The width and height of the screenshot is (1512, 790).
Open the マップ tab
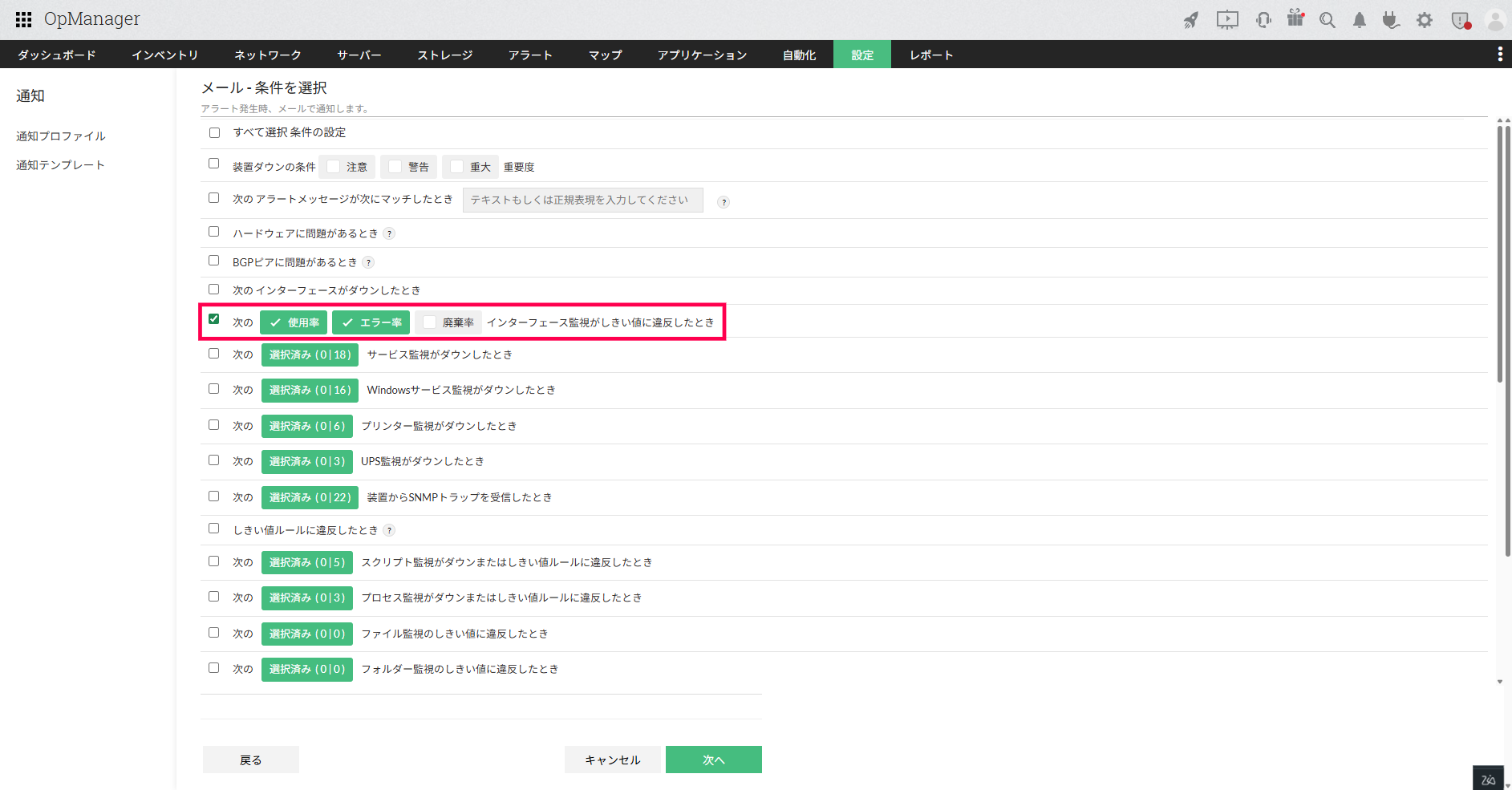[x=606, y=55]
